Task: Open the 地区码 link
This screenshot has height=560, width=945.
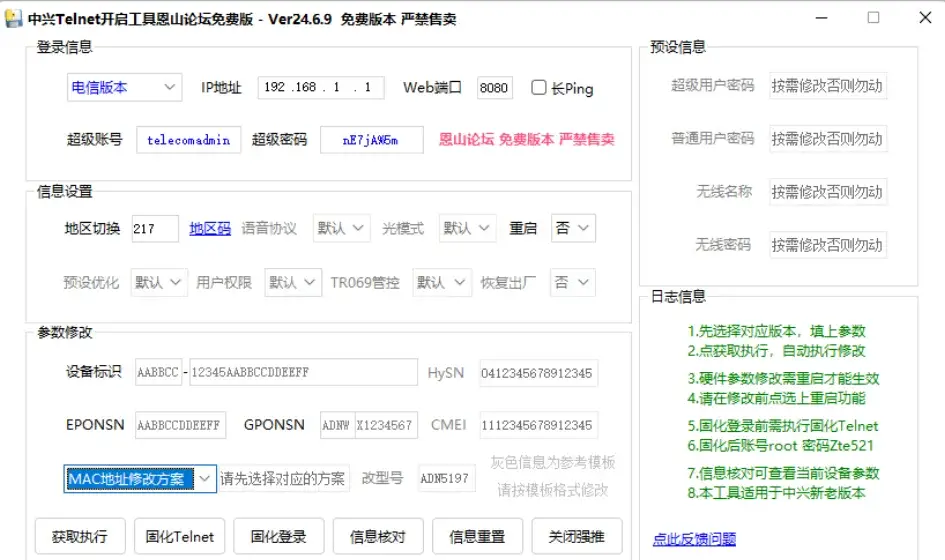Action: tap(210, 228)
